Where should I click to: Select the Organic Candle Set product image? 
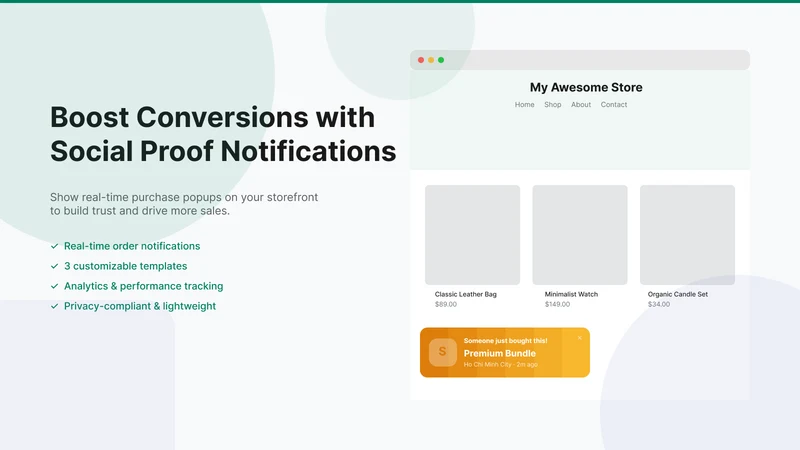[687, 235]
